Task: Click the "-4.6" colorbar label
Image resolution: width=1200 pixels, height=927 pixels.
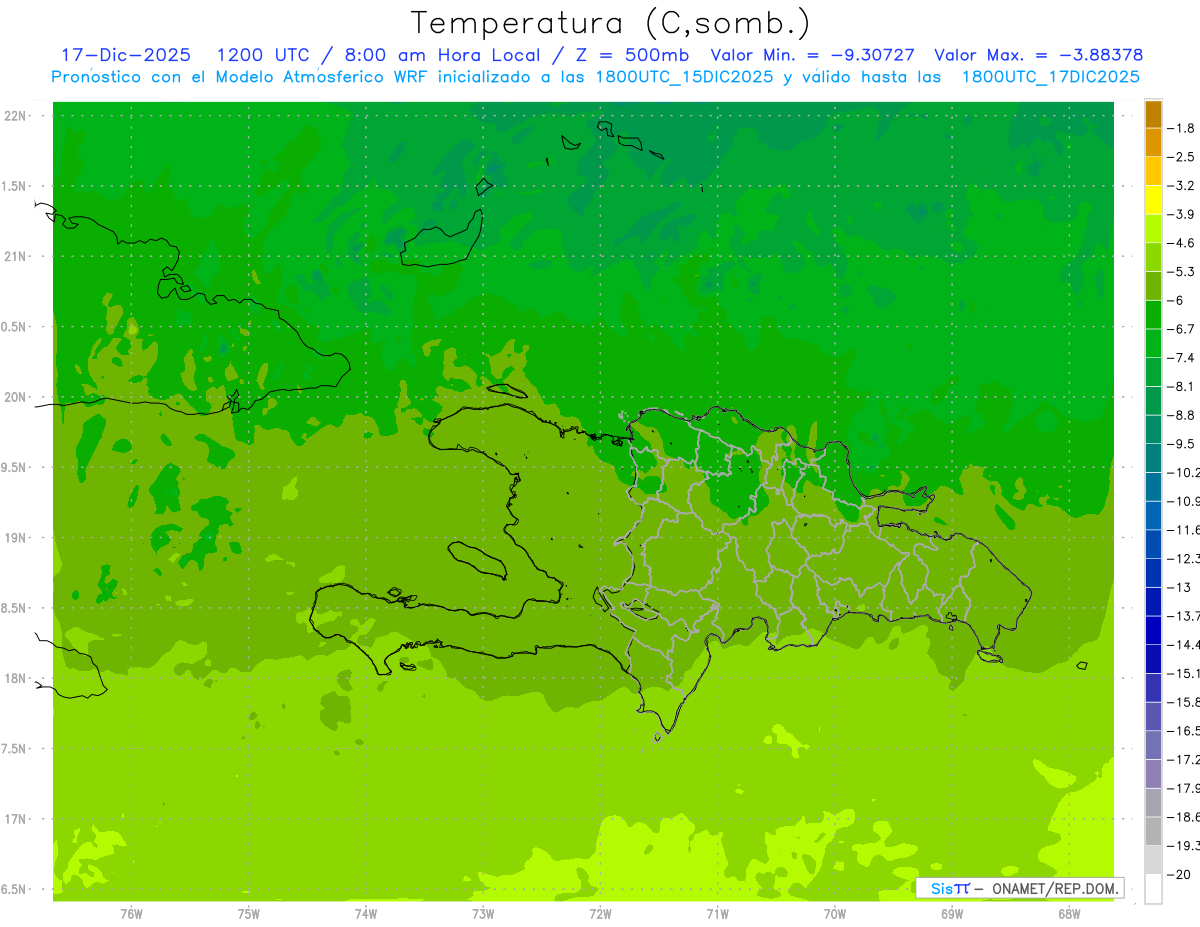Action: coord(1182,243)
